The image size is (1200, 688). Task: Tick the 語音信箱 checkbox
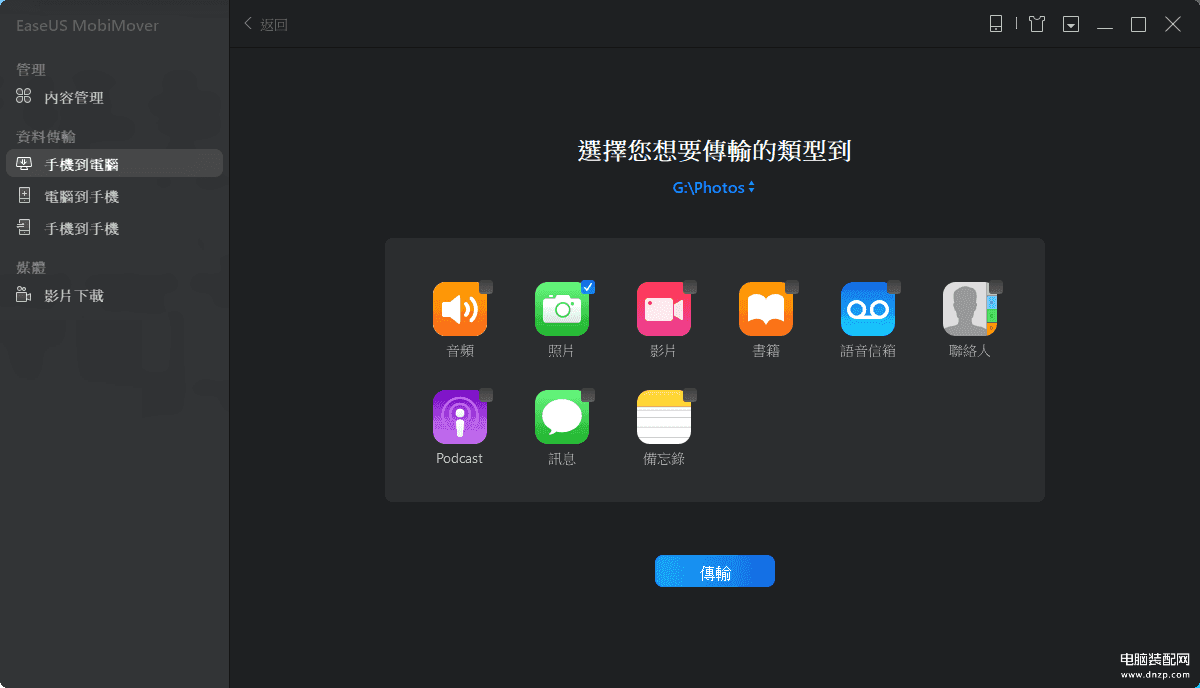894,287
